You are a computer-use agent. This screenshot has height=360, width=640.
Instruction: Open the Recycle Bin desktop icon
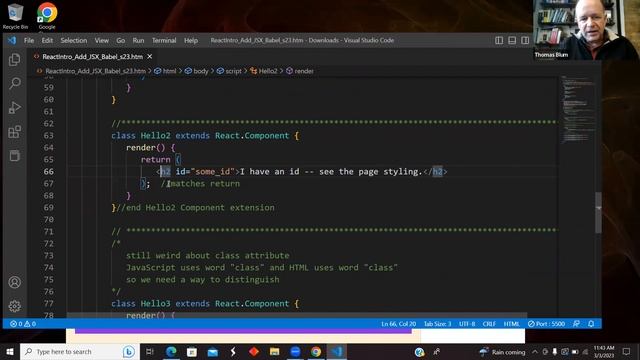click(x=16, y=16)
